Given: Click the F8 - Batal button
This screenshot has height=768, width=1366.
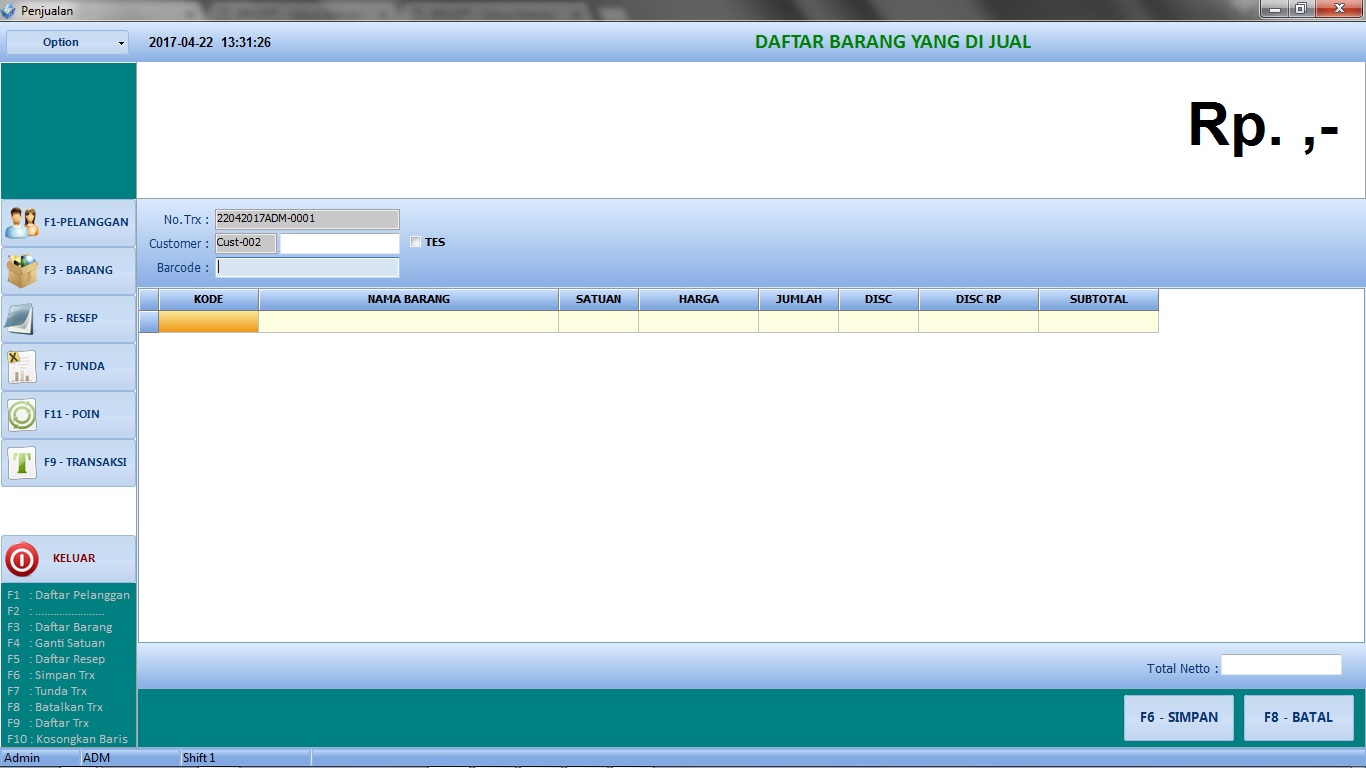Looking at the screenshot, I should (x=1298, y=717).
